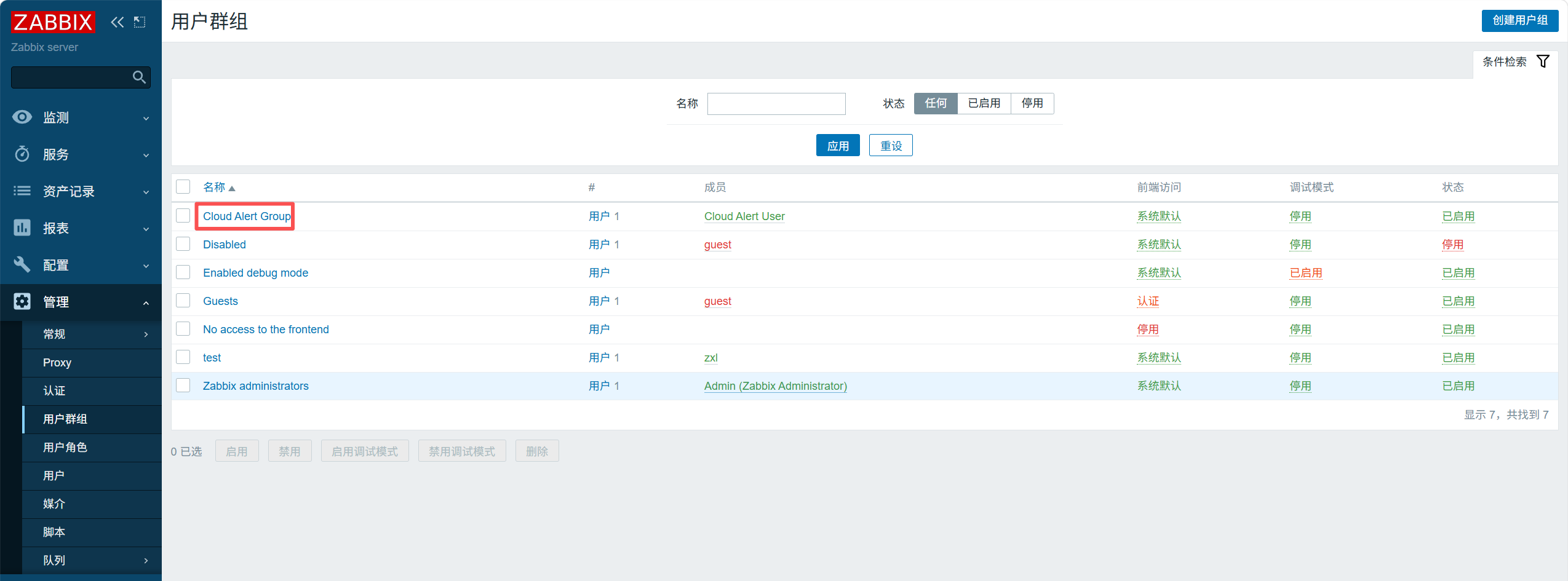Click the 认证 frontend access in Guests row
This screenshot has height=581, width=1568.
click(1148, 301)
